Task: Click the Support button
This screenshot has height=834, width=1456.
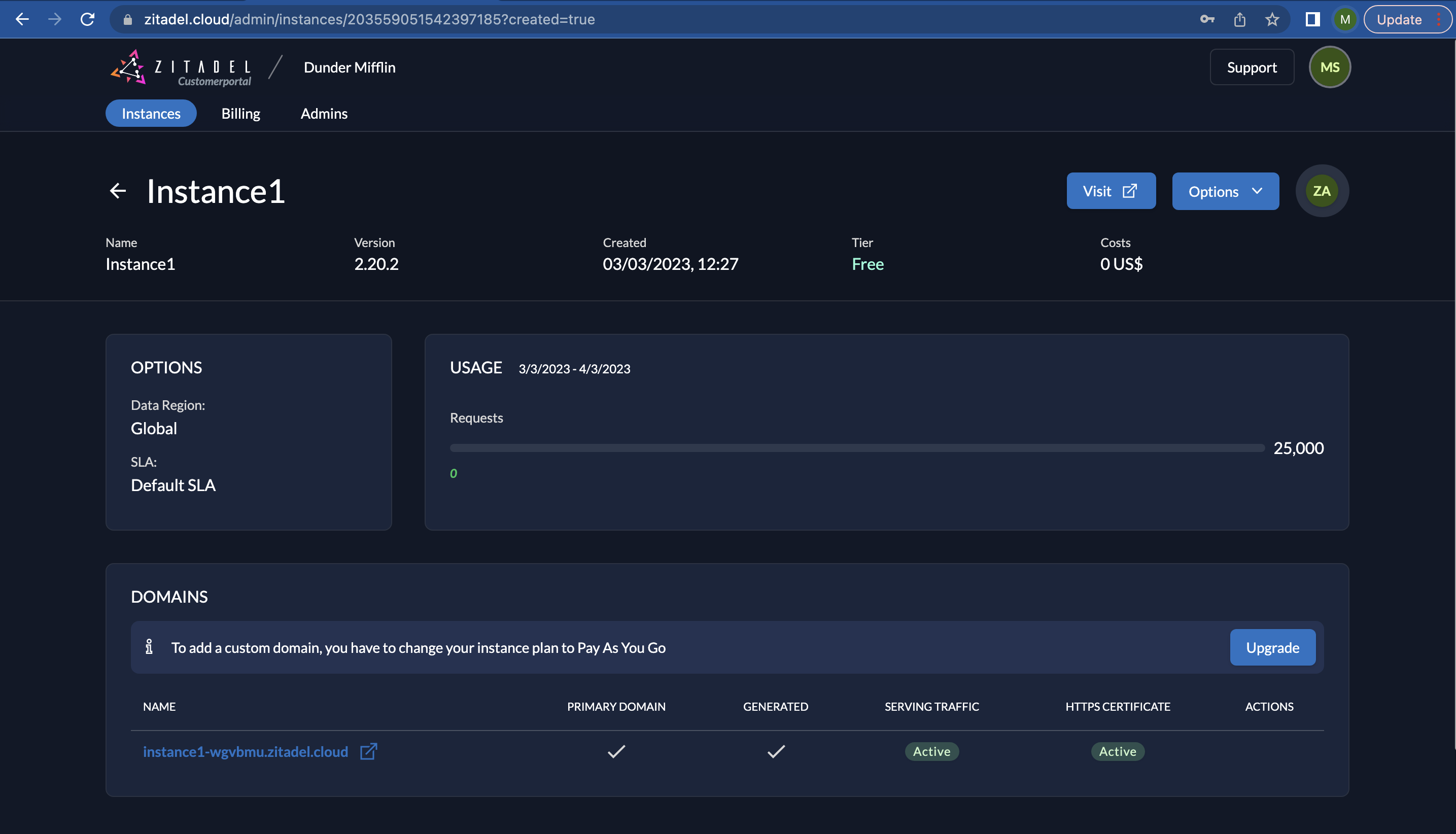Action: click(x=1251, y=67)
